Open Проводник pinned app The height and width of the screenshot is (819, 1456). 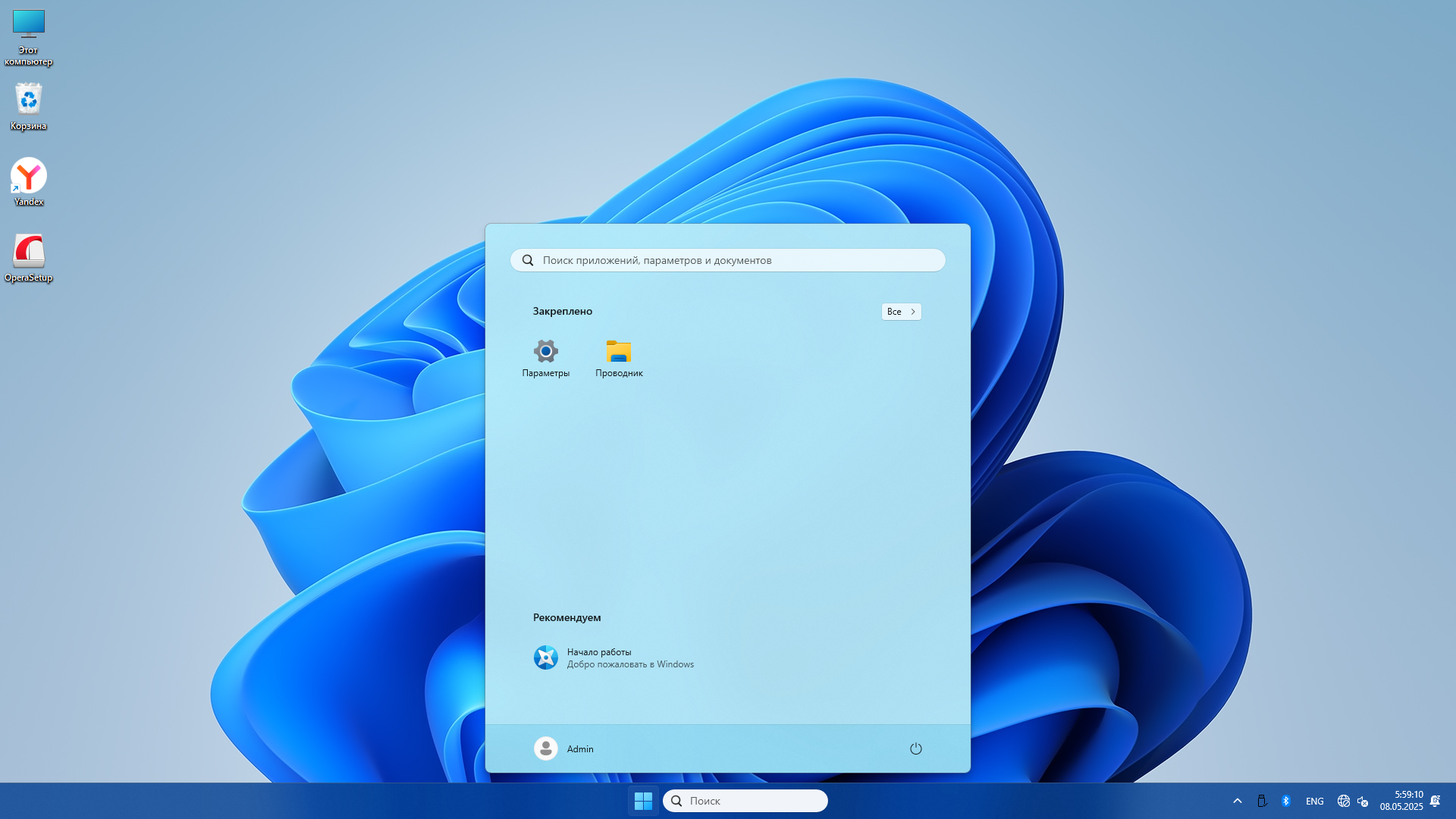point(619,358)
